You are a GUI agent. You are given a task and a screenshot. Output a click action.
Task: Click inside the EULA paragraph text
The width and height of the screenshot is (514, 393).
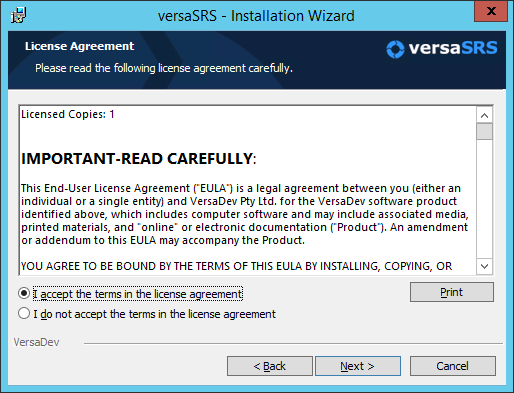[245, 214]
